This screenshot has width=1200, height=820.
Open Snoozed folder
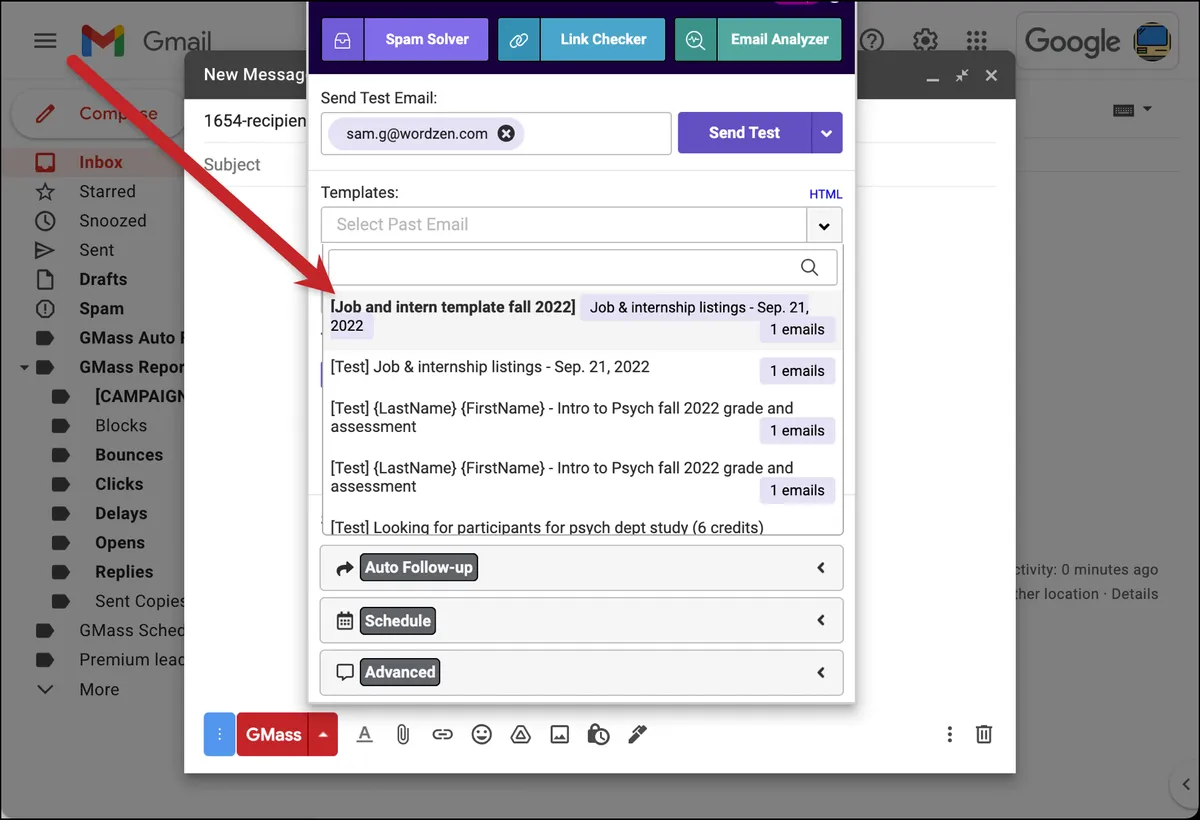point(112,221)
